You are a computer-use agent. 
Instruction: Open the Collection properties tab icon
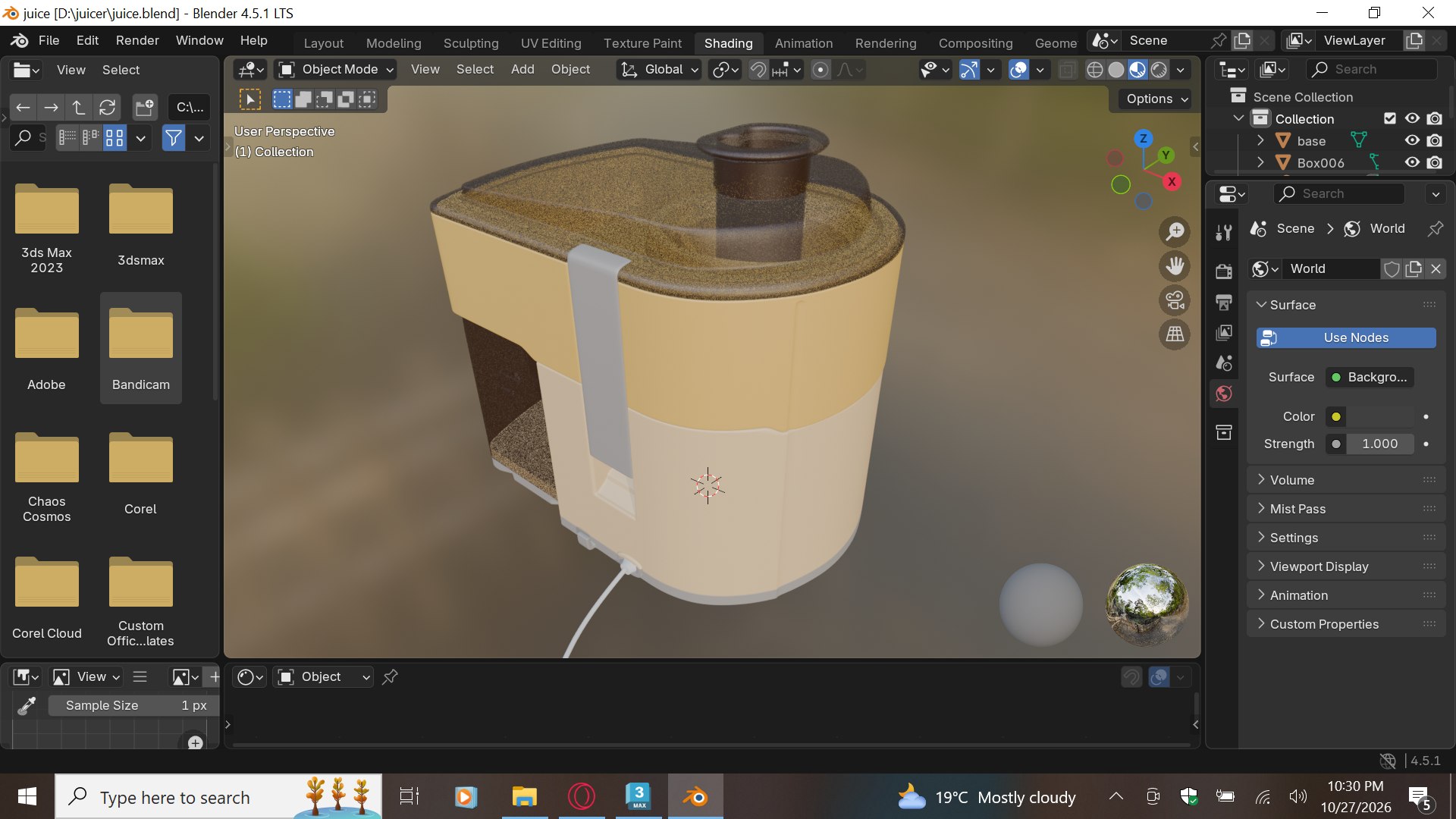(1223, 432)
